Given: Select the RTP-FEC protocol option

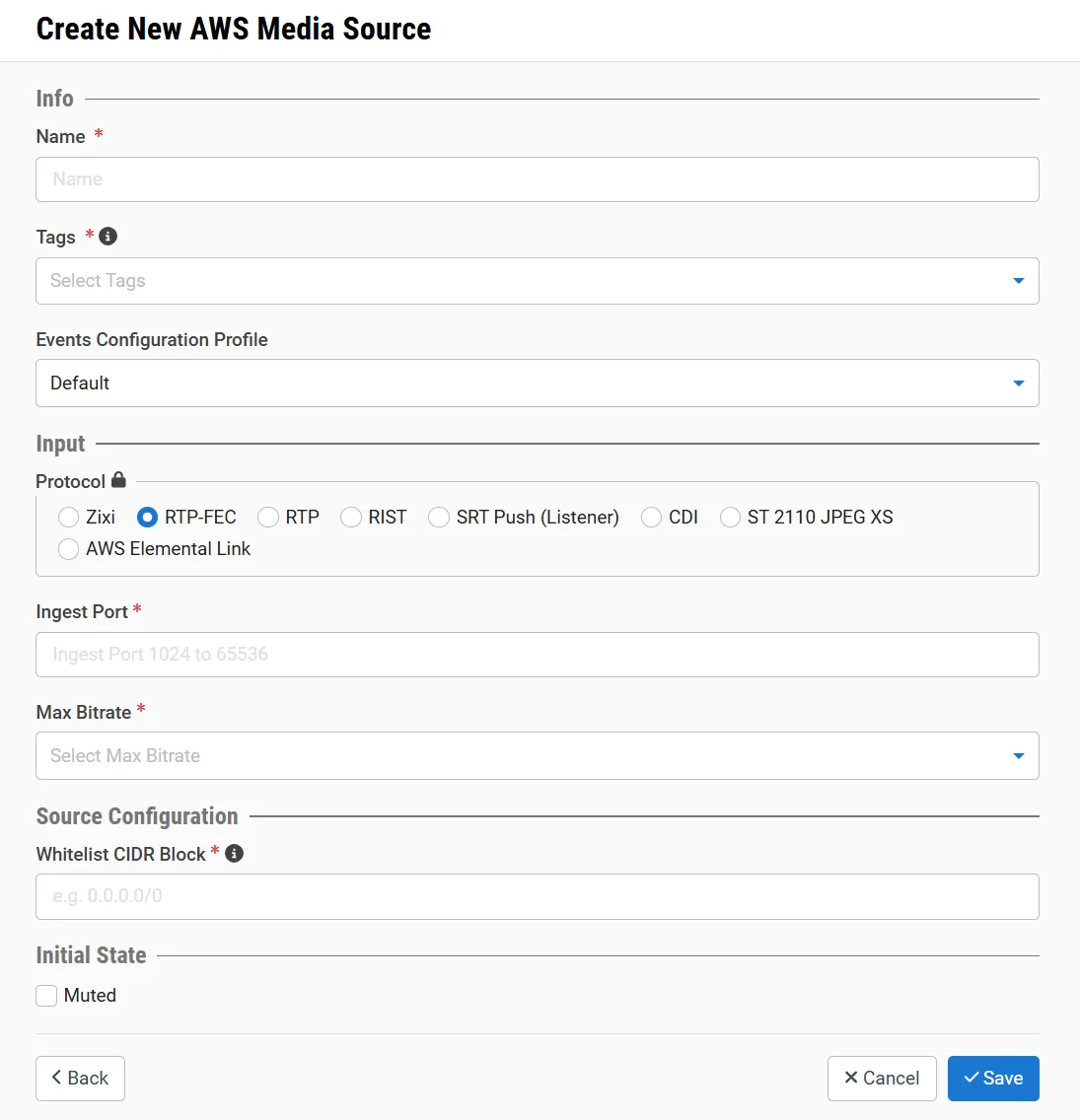Looking at the screenshot, I should [147, 518].
